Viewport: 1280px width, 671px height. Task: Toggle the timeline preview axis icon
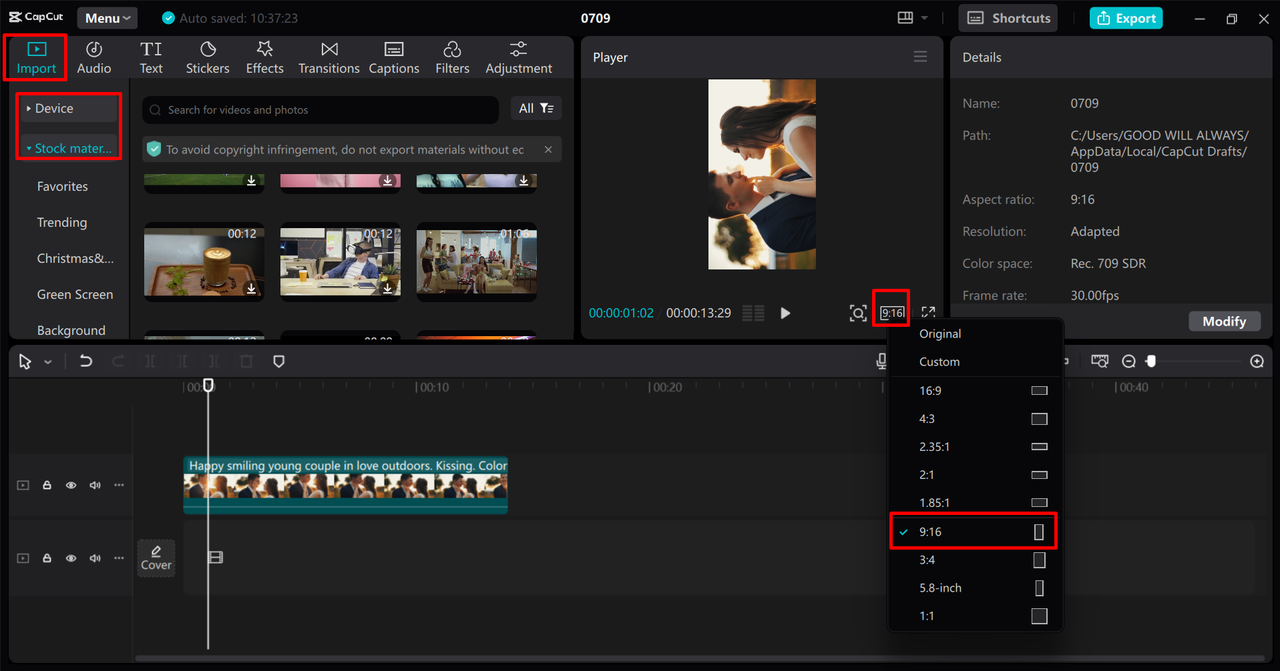pos(1100,362)
